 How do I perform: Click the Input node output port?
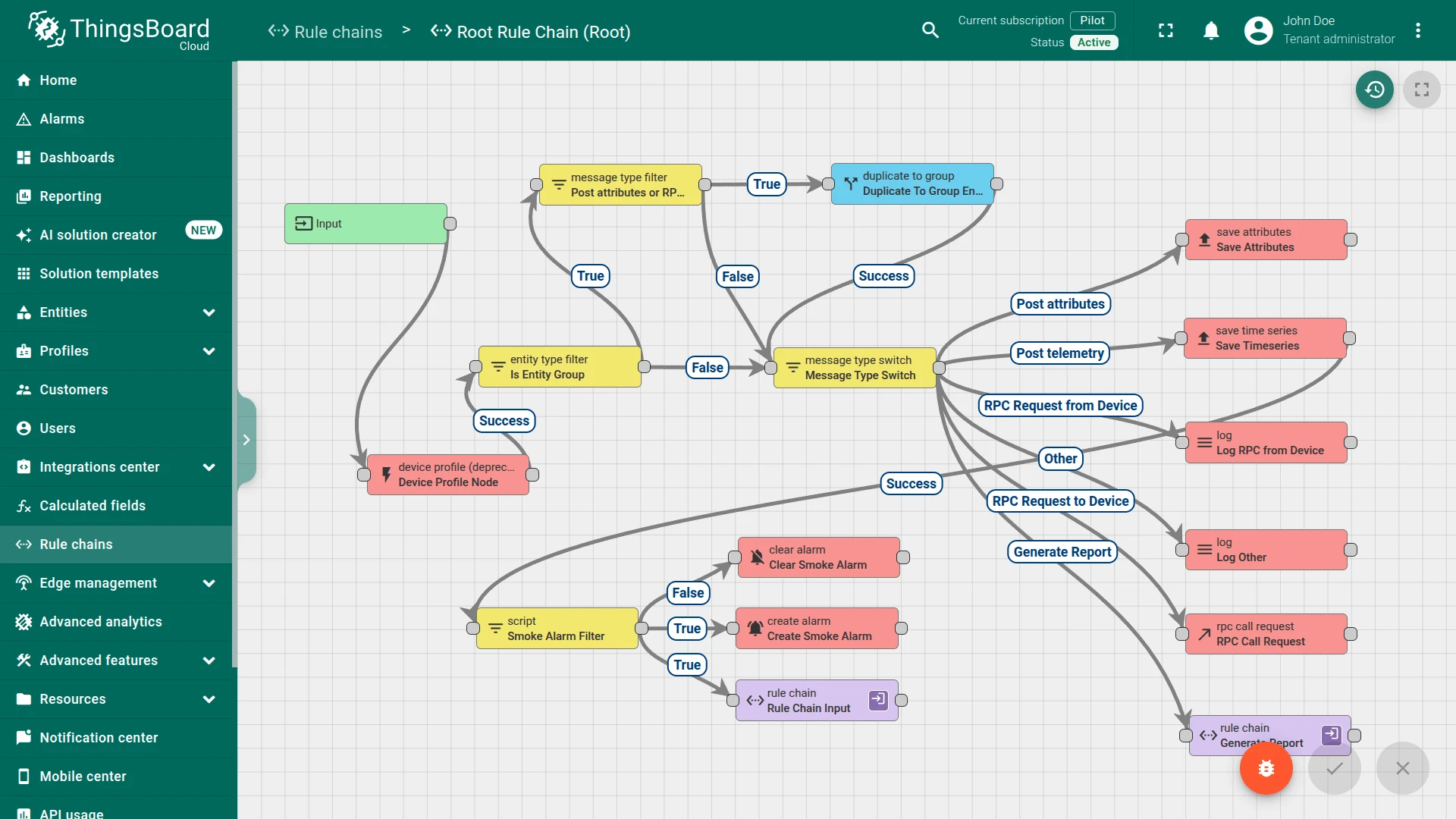click(x=450, y=224)
